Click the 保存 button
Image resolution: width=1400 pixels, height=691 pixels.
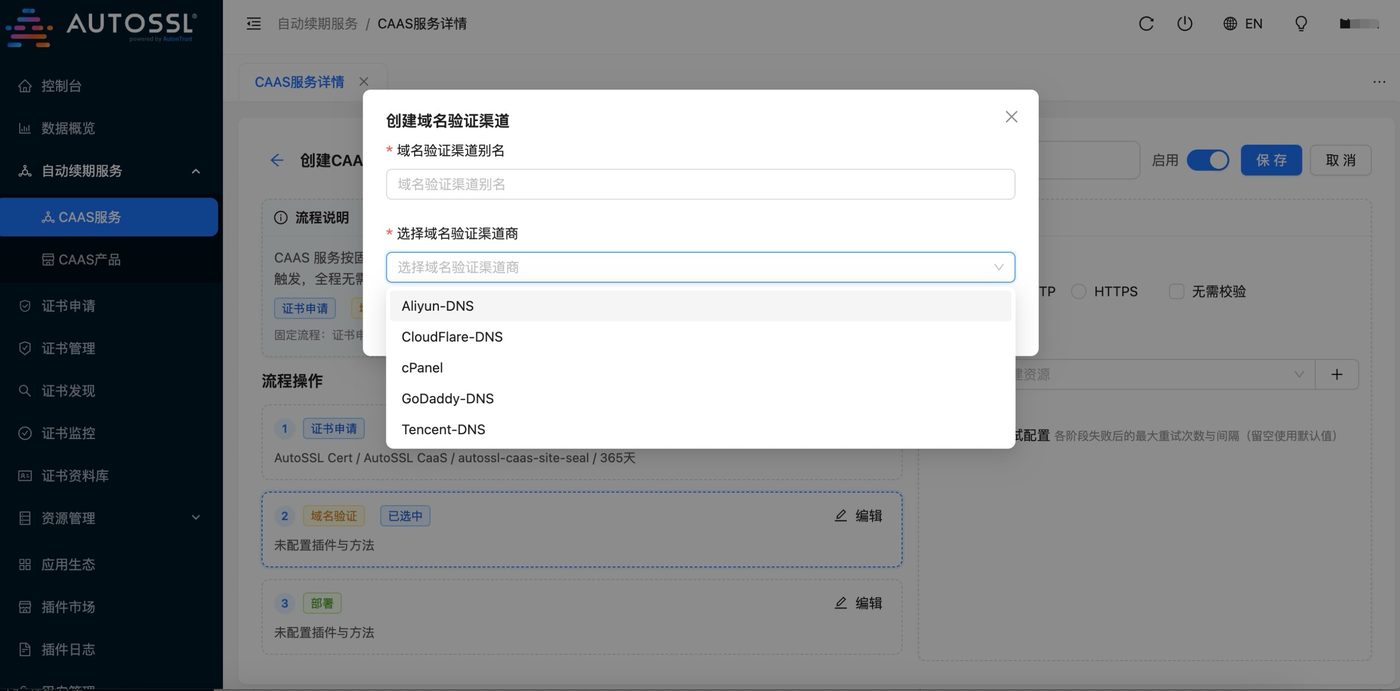coord(1271,160)
